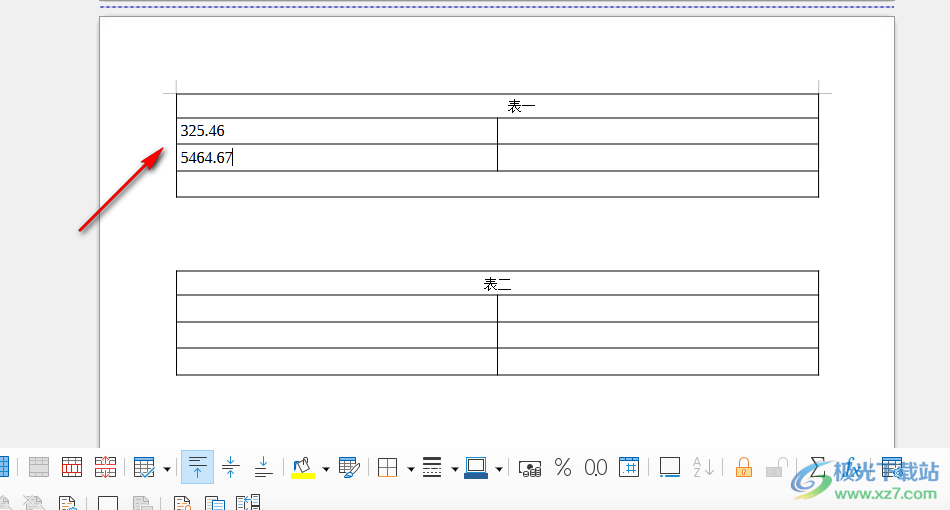The height and width of the screenshot is (510, 950).
Task: Toggle Align Bottom cell alignment
Action: click(264, 468)
